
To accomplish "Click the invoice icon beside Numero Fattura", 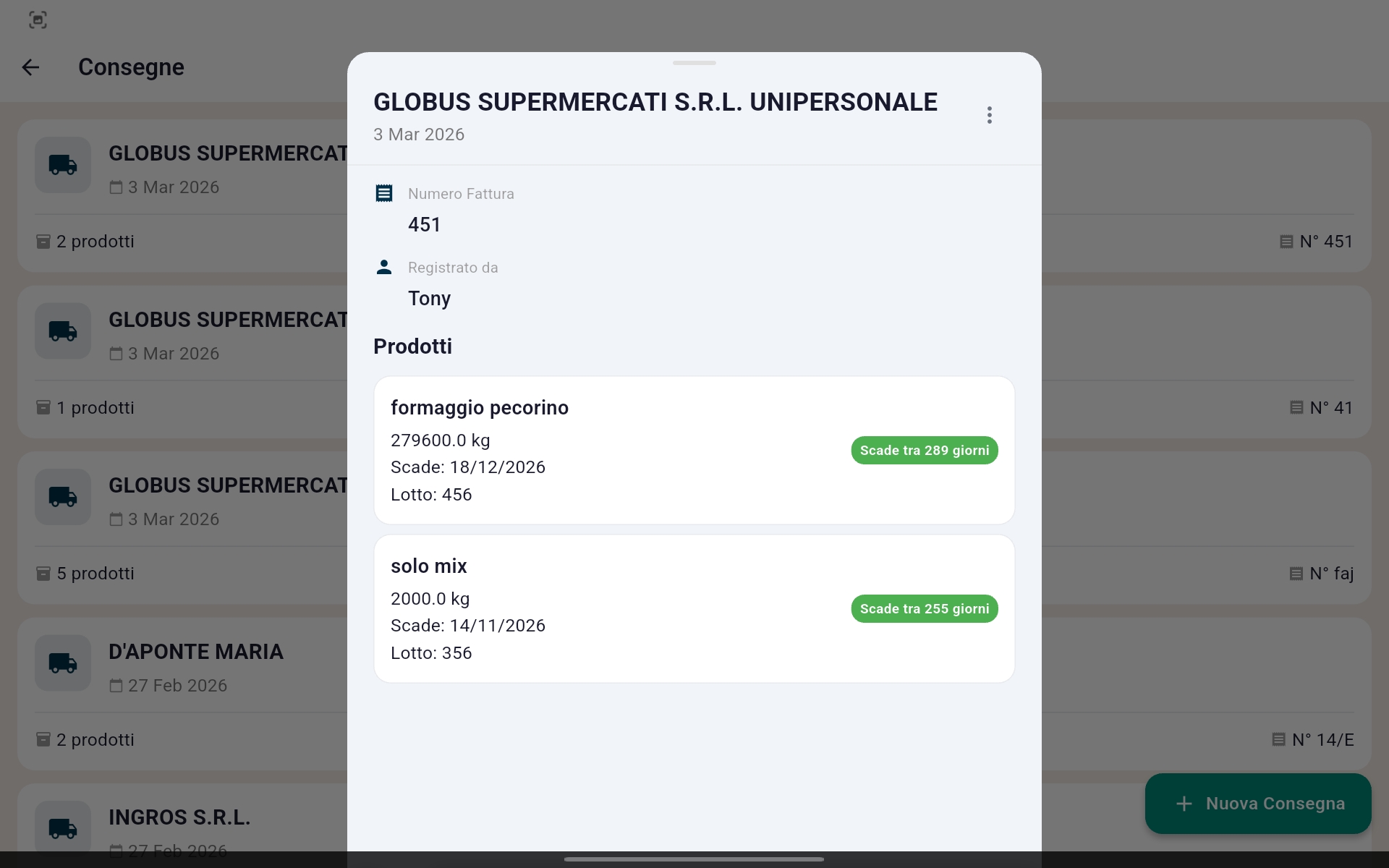I will (x=383, y=192).
